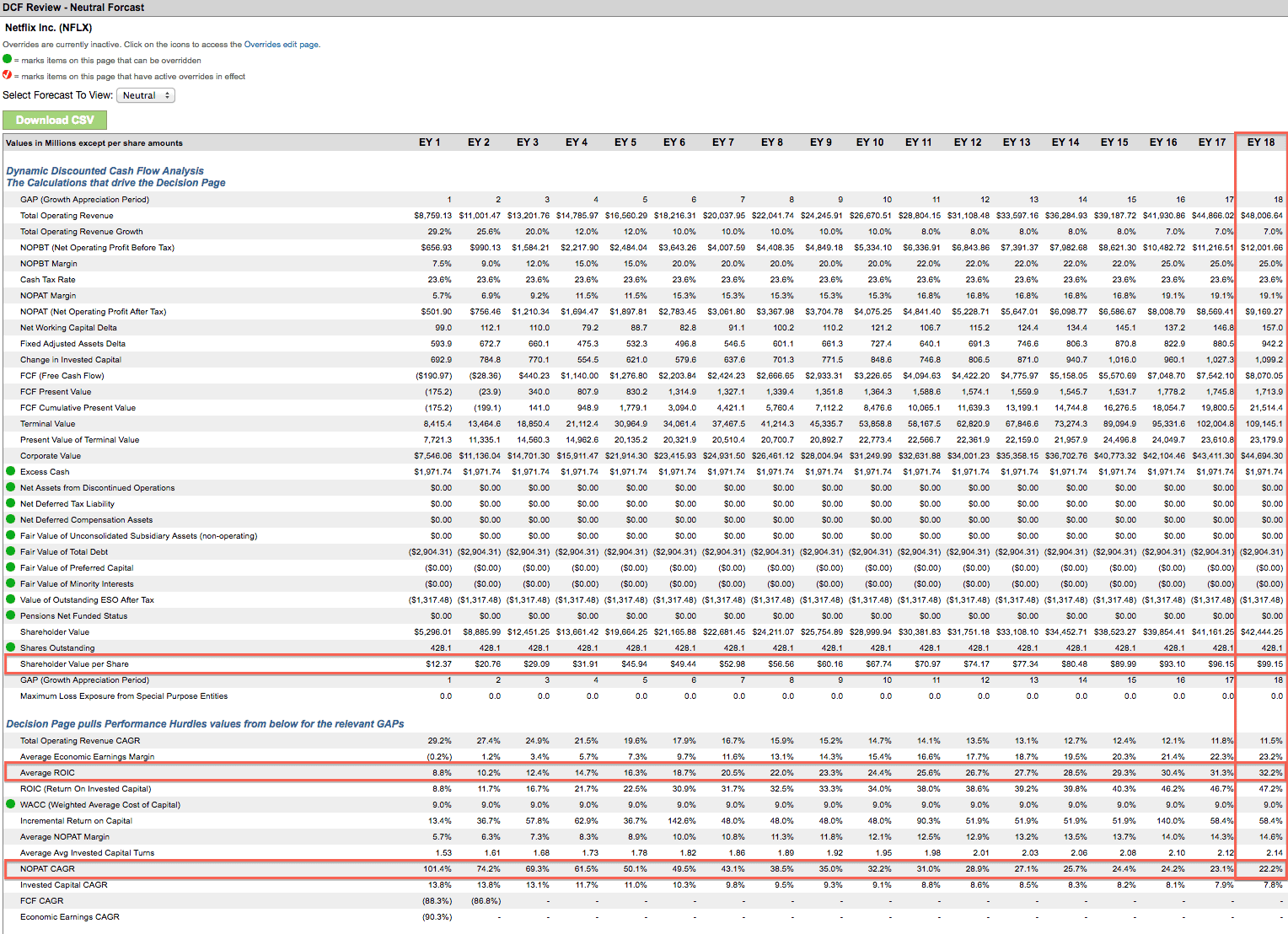
Task: Open override icon for Fair Value of Preferred Capital
Action: point(10,567)
